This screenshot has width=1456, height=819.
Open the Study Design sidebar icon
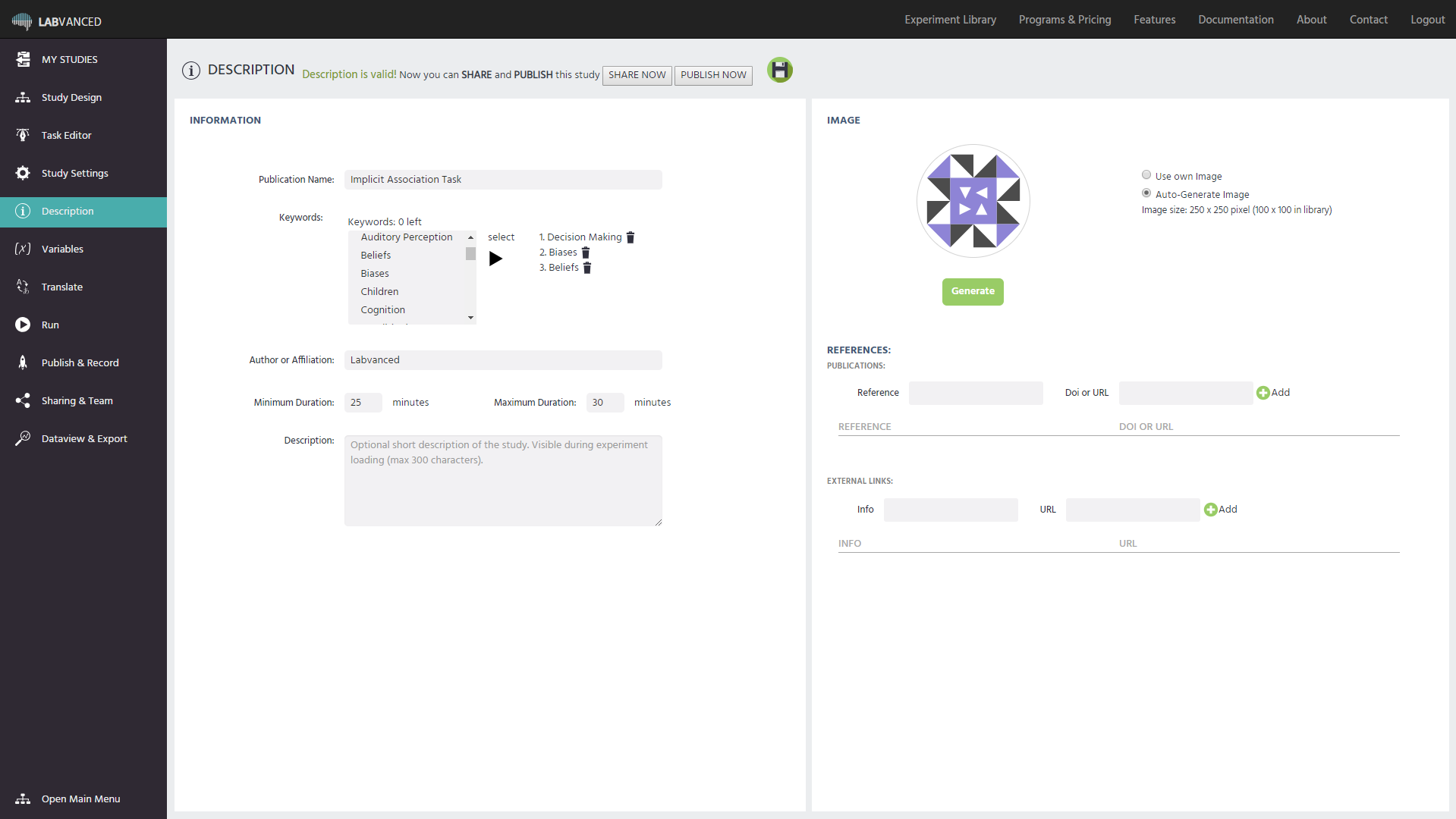[x=23, y=97]
